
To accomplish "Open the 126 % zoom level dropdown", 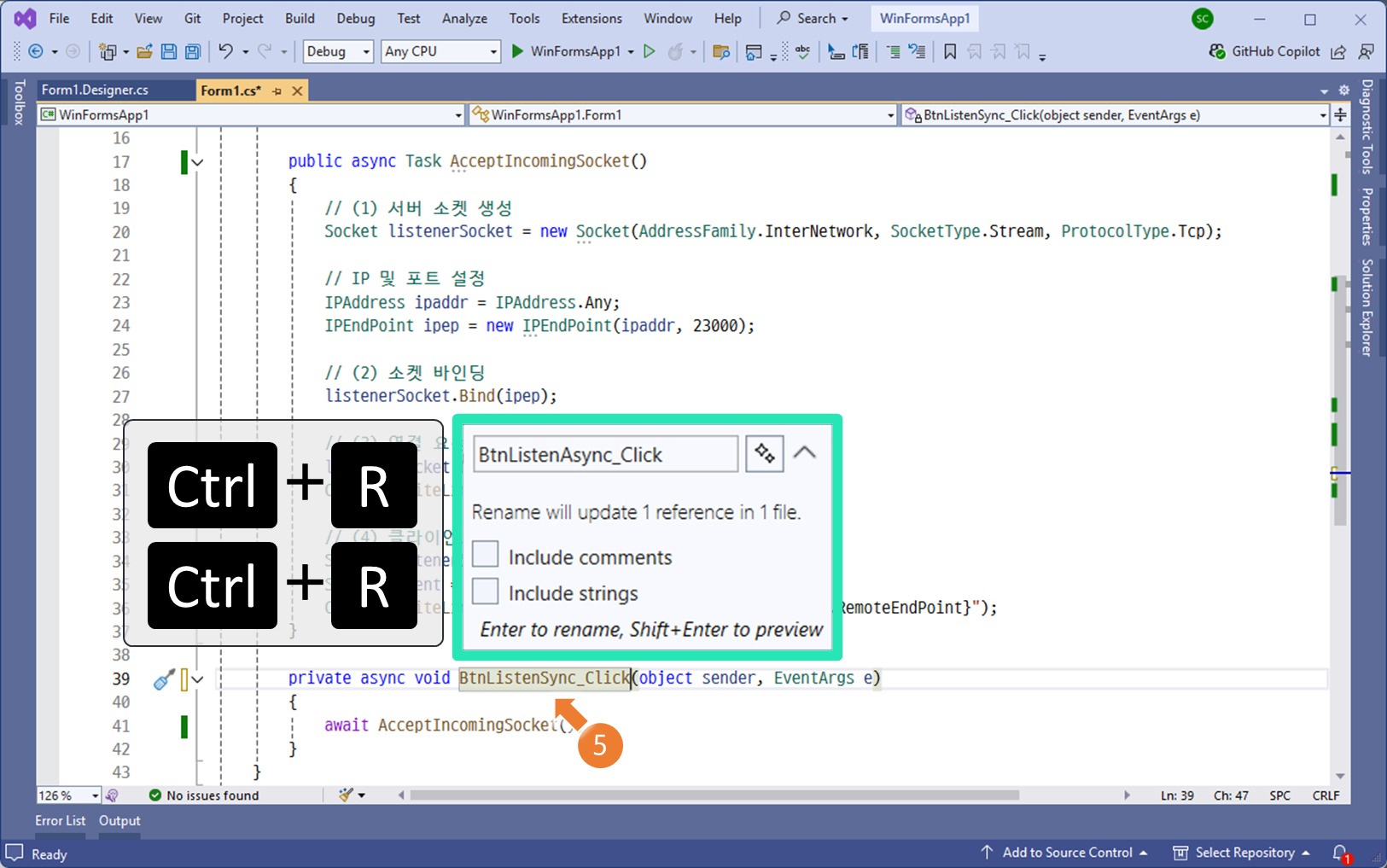I will (69, 795).
